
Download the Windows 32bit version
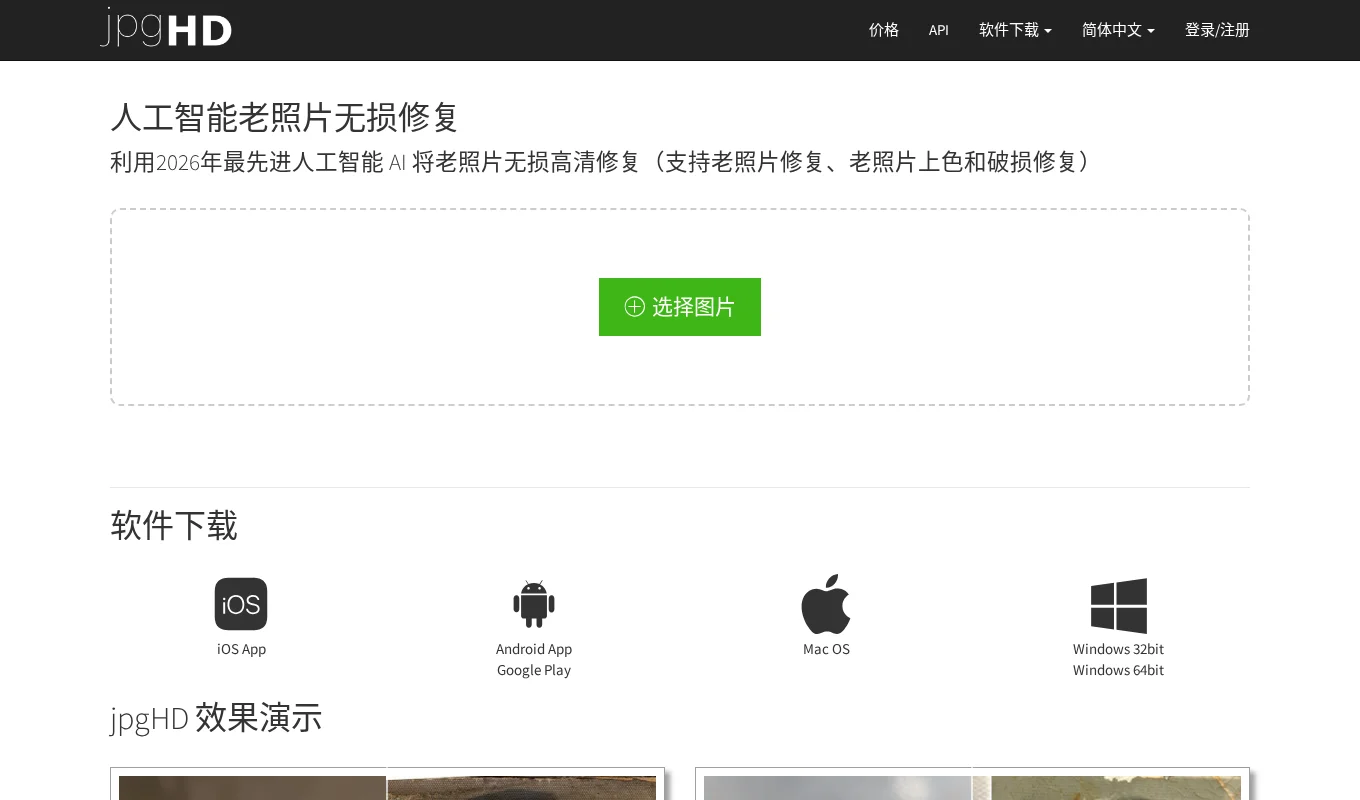pos(1118,649)
